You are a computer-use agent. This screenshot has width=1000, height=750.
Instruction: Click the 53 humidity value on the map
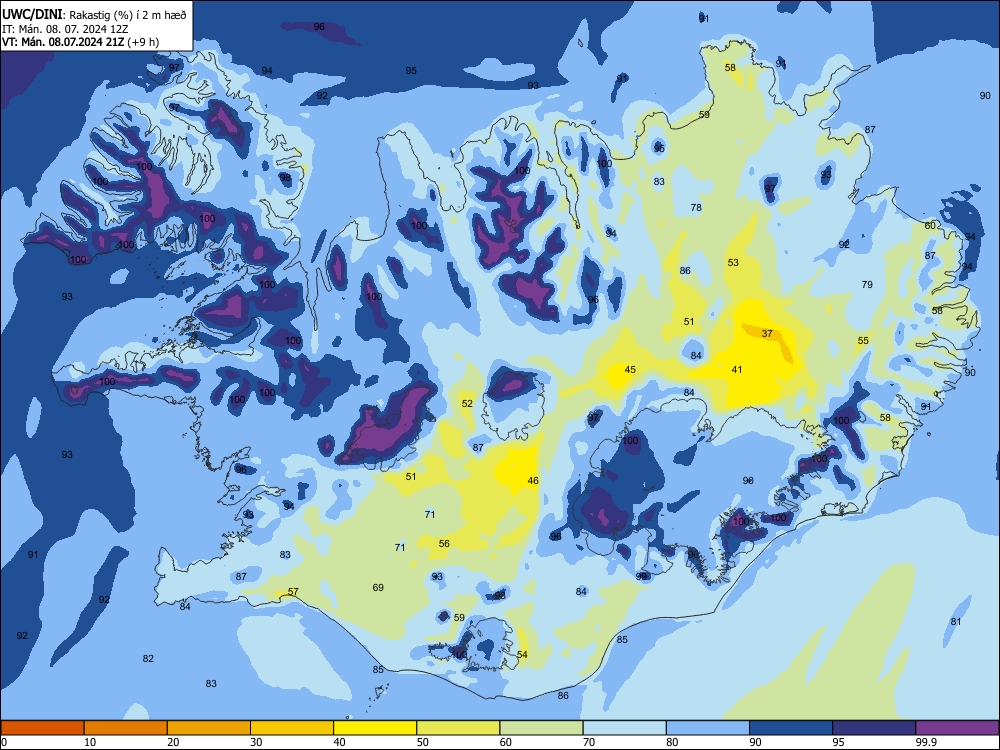point(733,262)
